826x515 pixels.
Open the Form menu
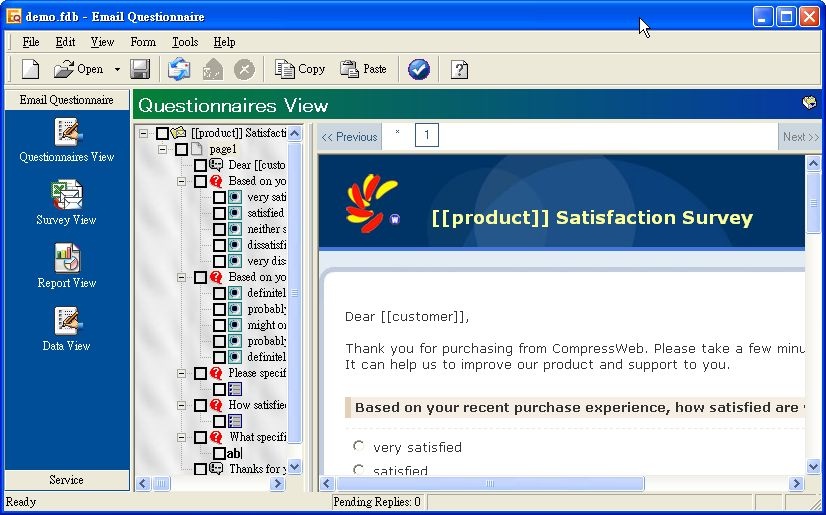tap(143, 42)
